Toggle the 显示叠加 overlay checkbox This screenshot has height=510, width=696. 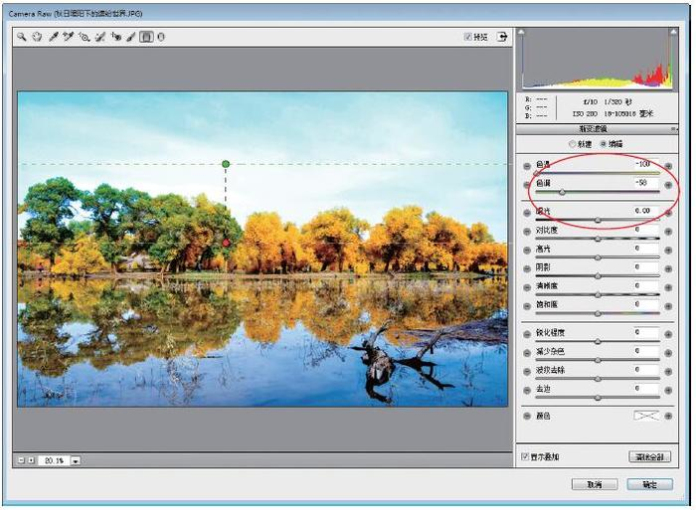(526, 457)
